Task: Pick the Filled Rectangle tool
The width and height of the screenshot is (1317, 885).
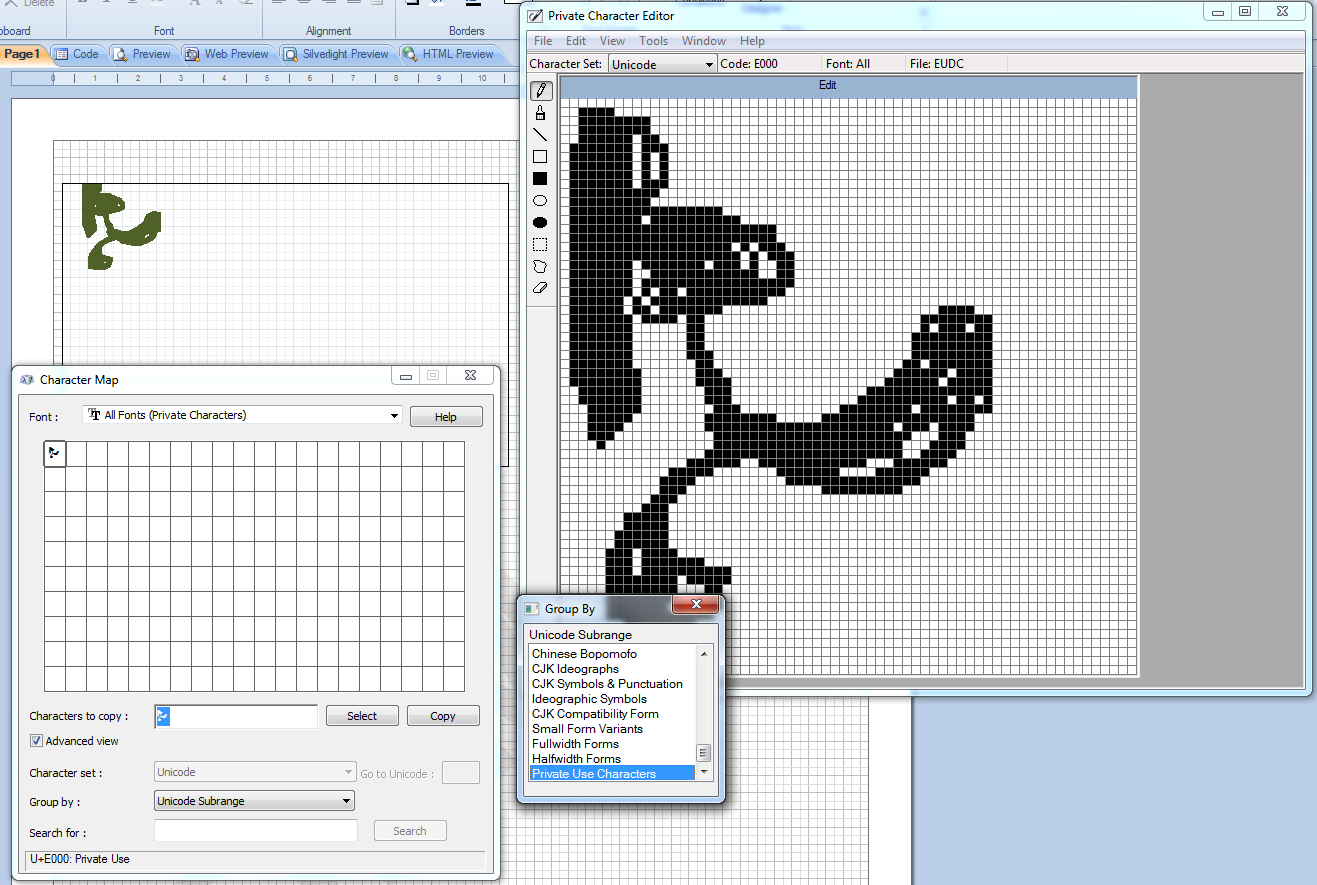Action: 540,179
